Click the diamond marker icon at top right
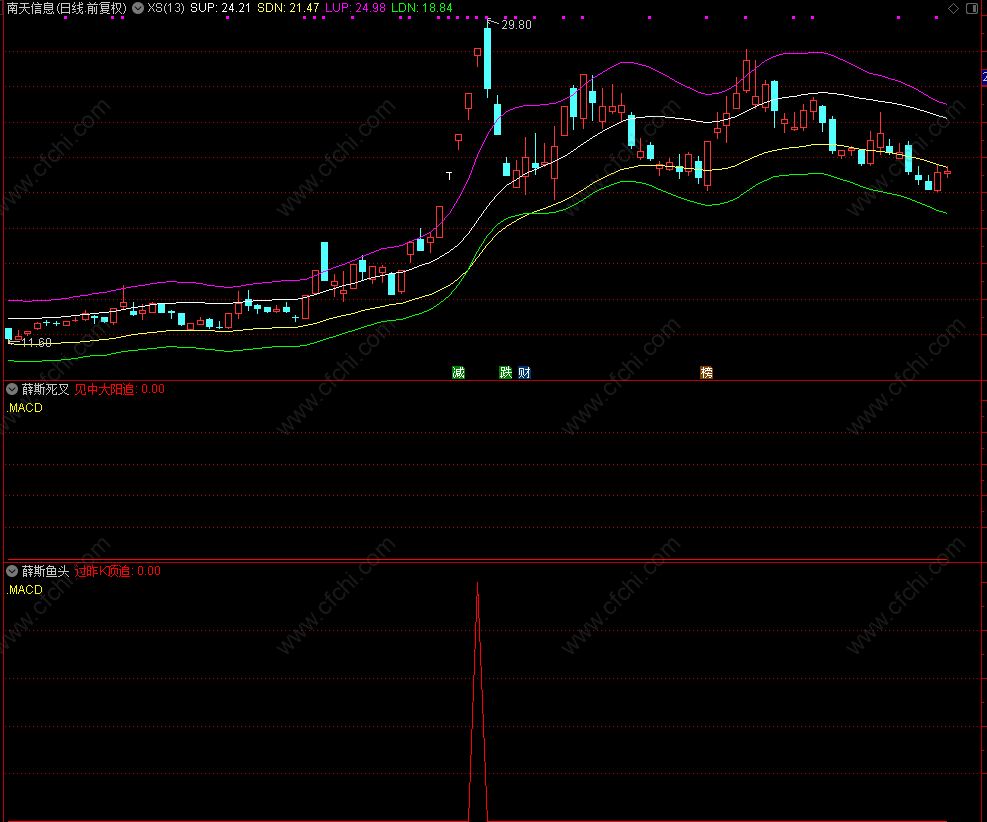Screen dimensions: 987x822 [954, 8]
